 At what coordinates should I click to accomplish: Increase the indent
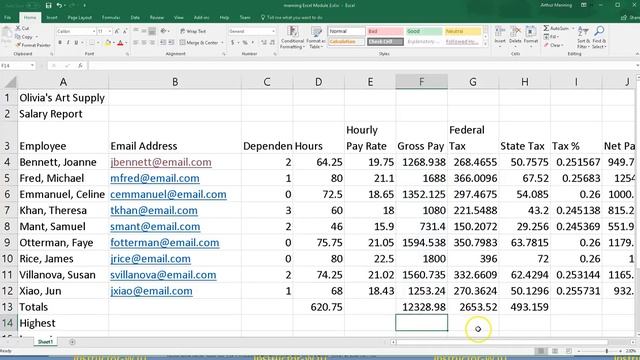(171, 42)
